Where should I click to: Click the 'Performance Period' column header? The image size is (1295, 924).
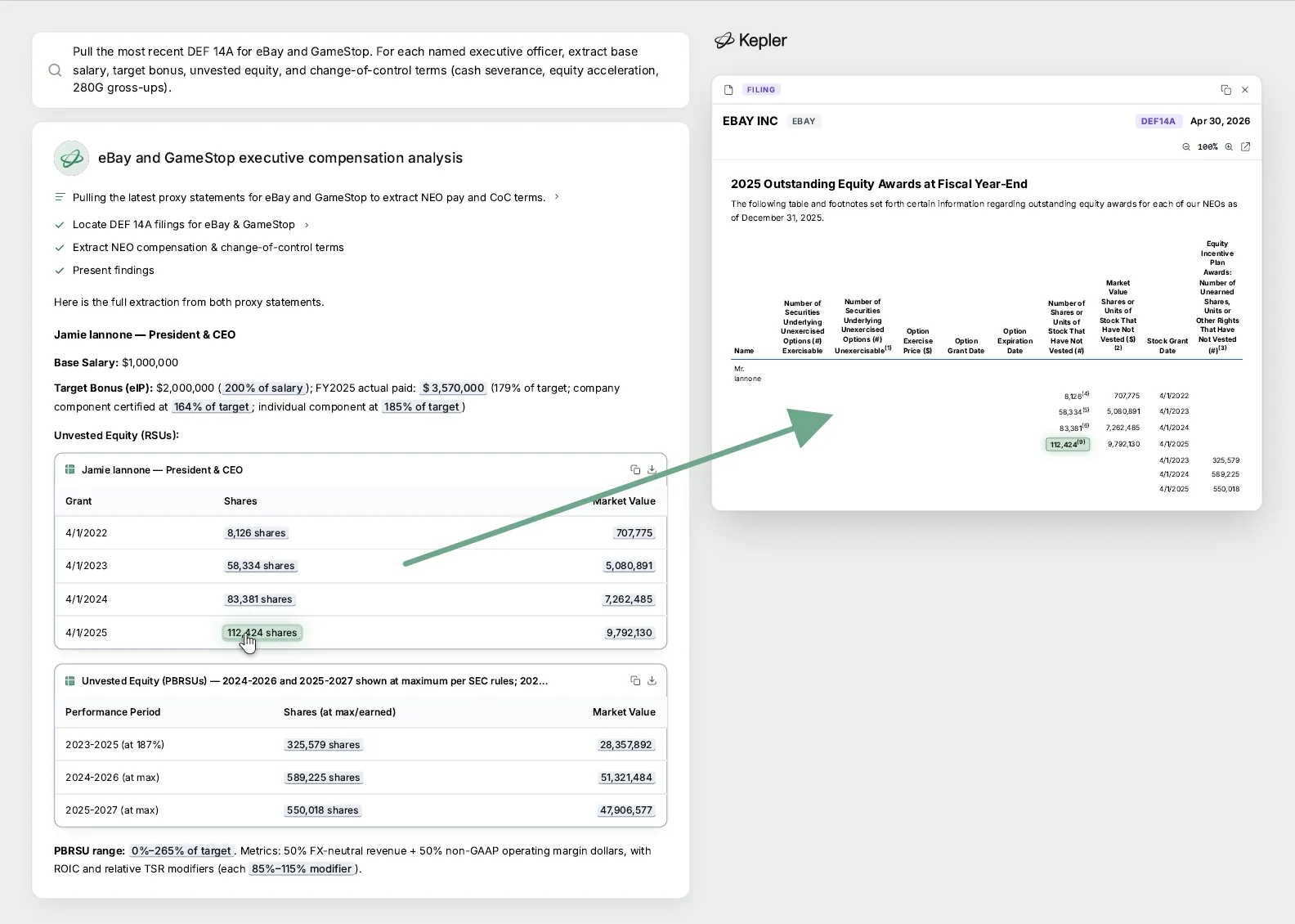coord(113,712)
